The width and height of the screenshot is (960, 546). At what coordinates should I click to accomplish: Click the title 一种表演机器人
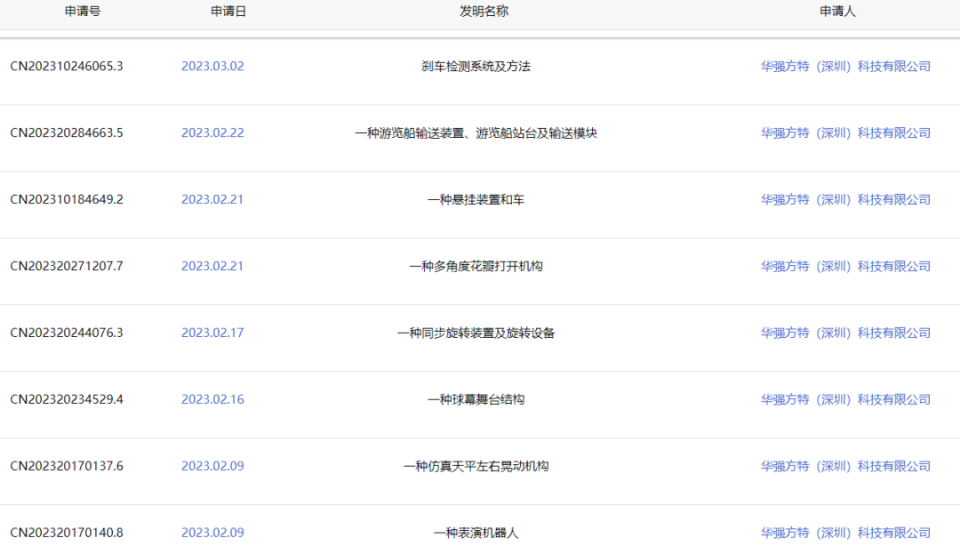[476, 533]
